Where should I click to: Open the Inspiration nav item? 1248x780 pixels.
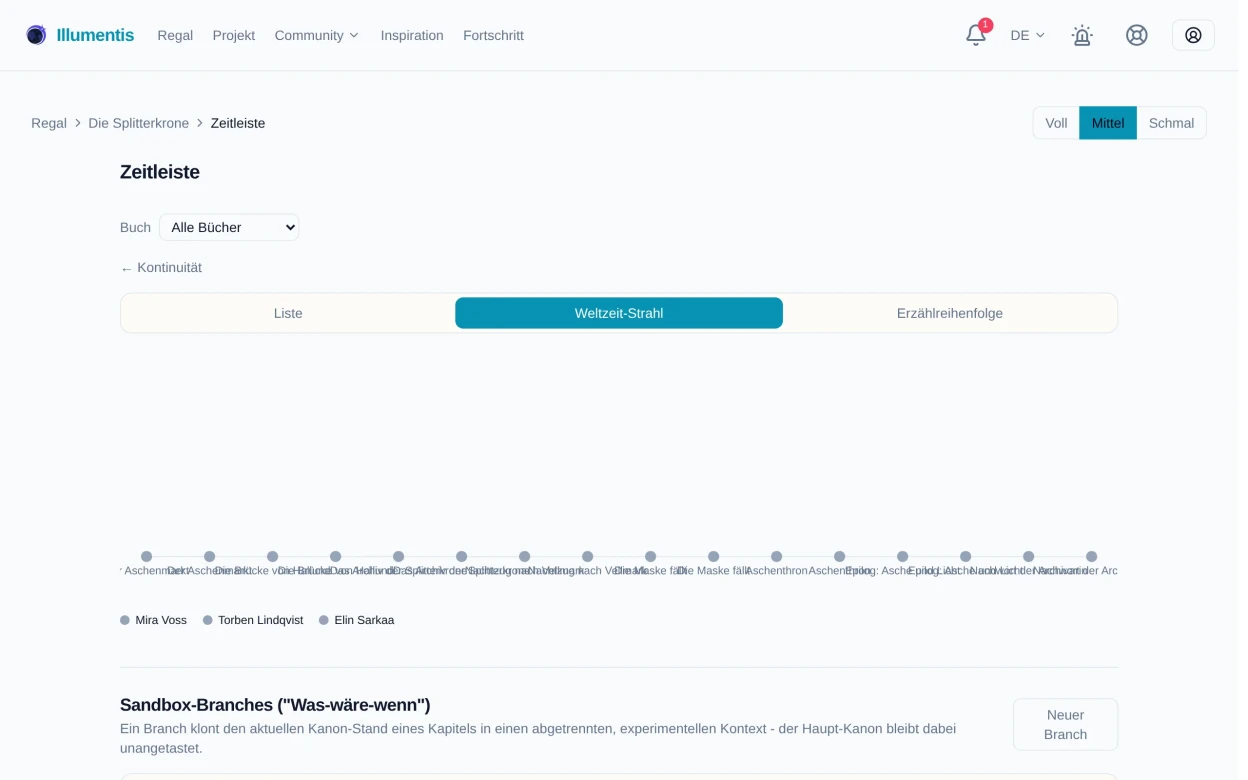pos(412,35)
